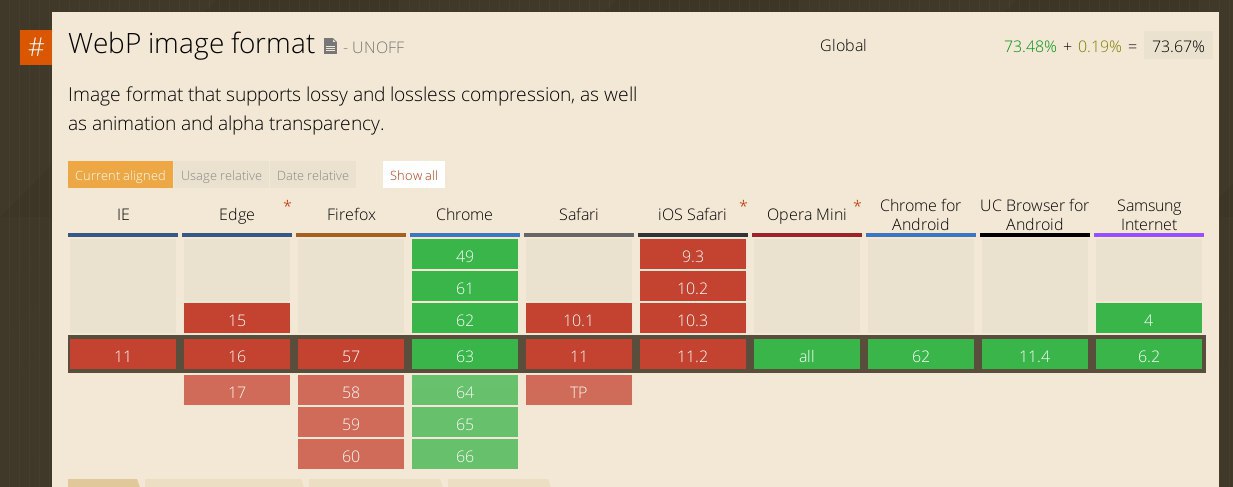The image size is (1233, 487).
Task: Switch to Usage relative view
Action: [221, 175]
